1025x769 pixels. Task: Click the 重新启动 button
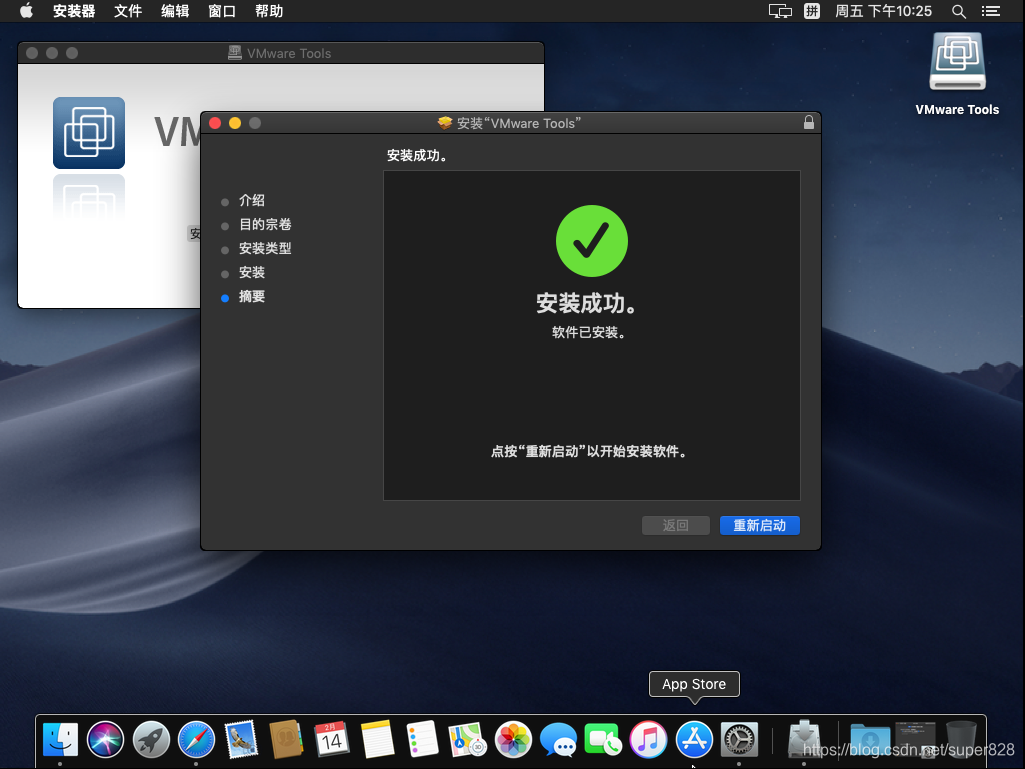click(759, 525)
